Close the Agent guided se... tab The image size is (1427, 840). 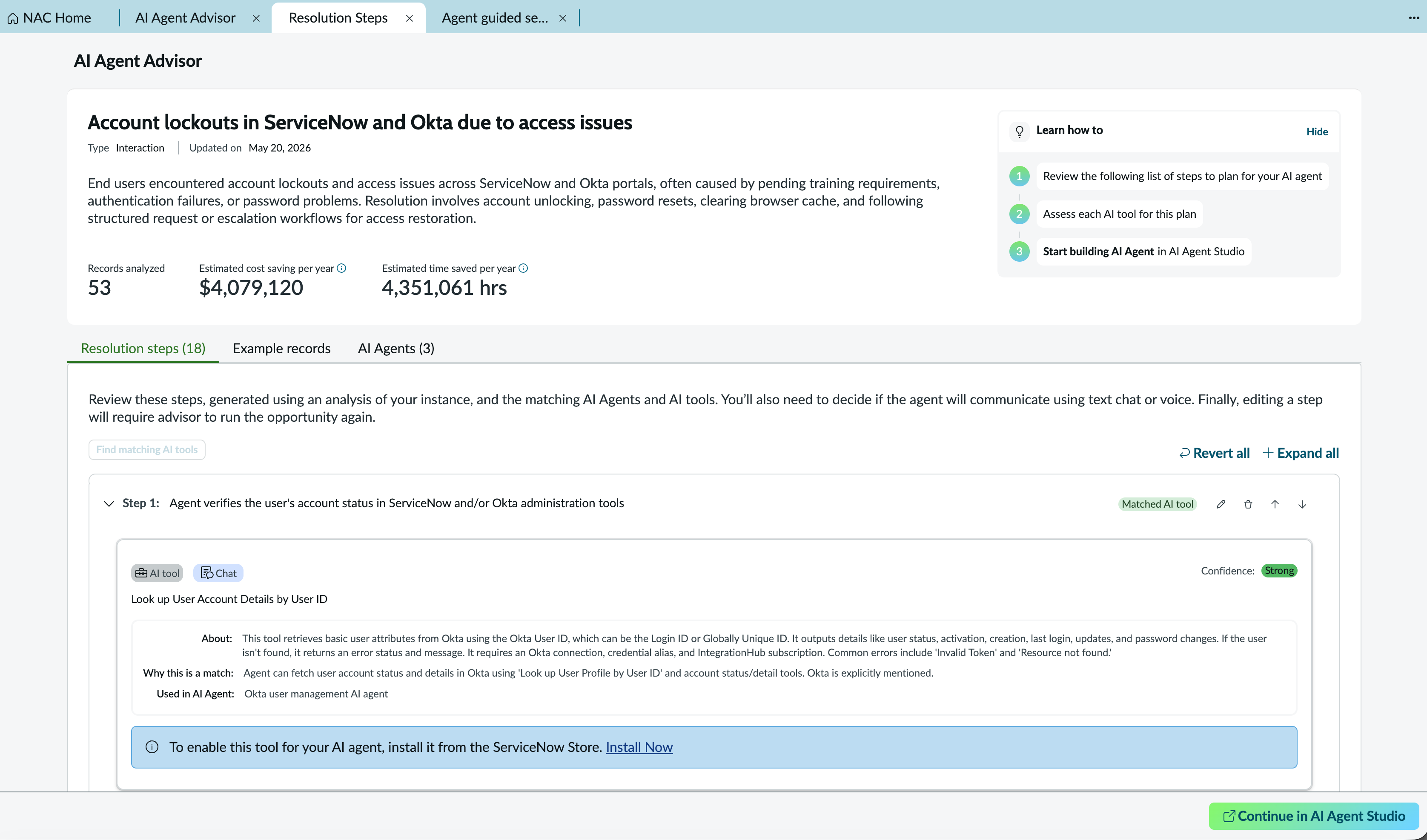[563, 18]
